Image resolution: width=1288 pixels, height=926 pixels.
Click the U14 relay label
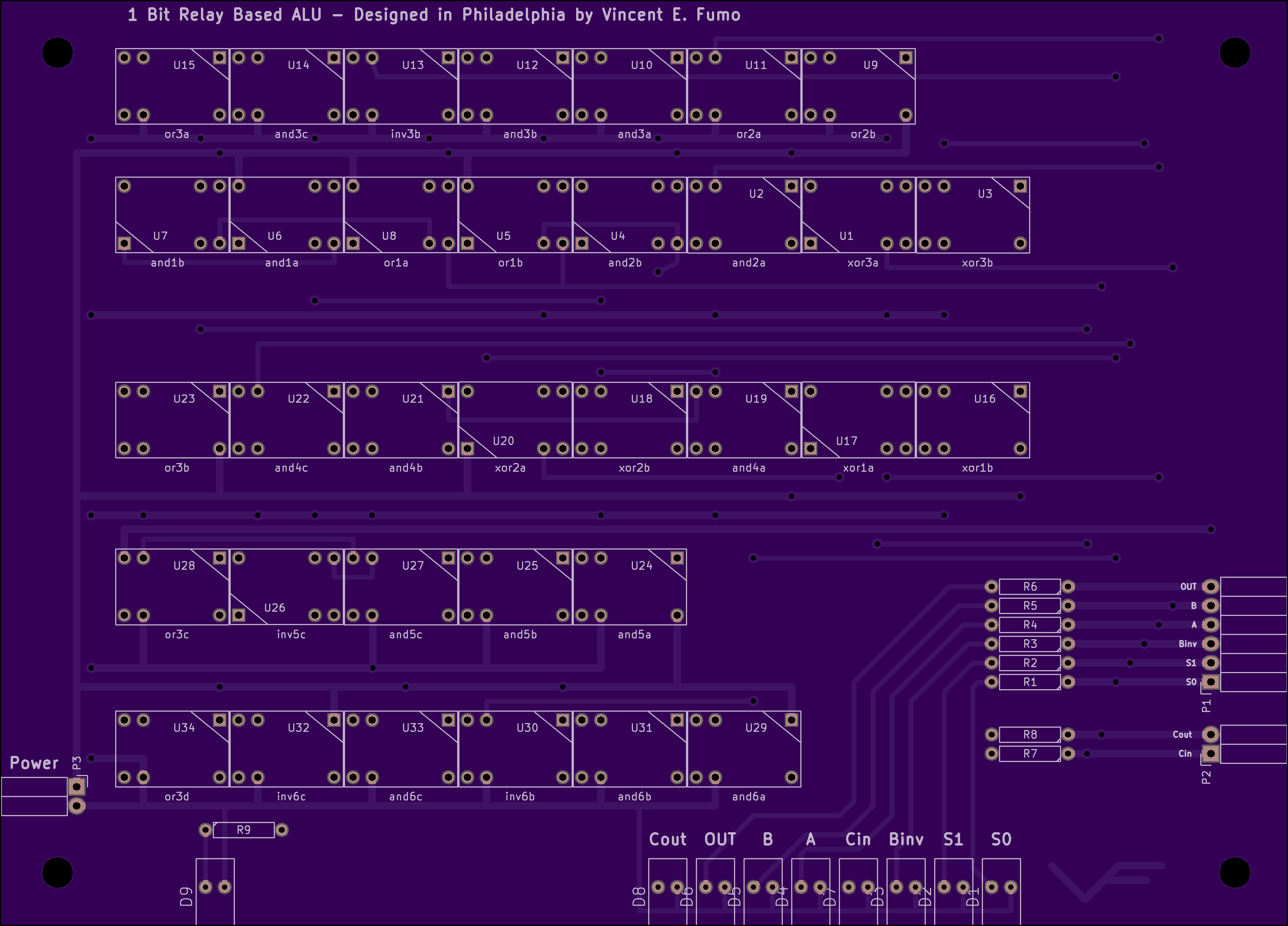(x=299, y=65)
